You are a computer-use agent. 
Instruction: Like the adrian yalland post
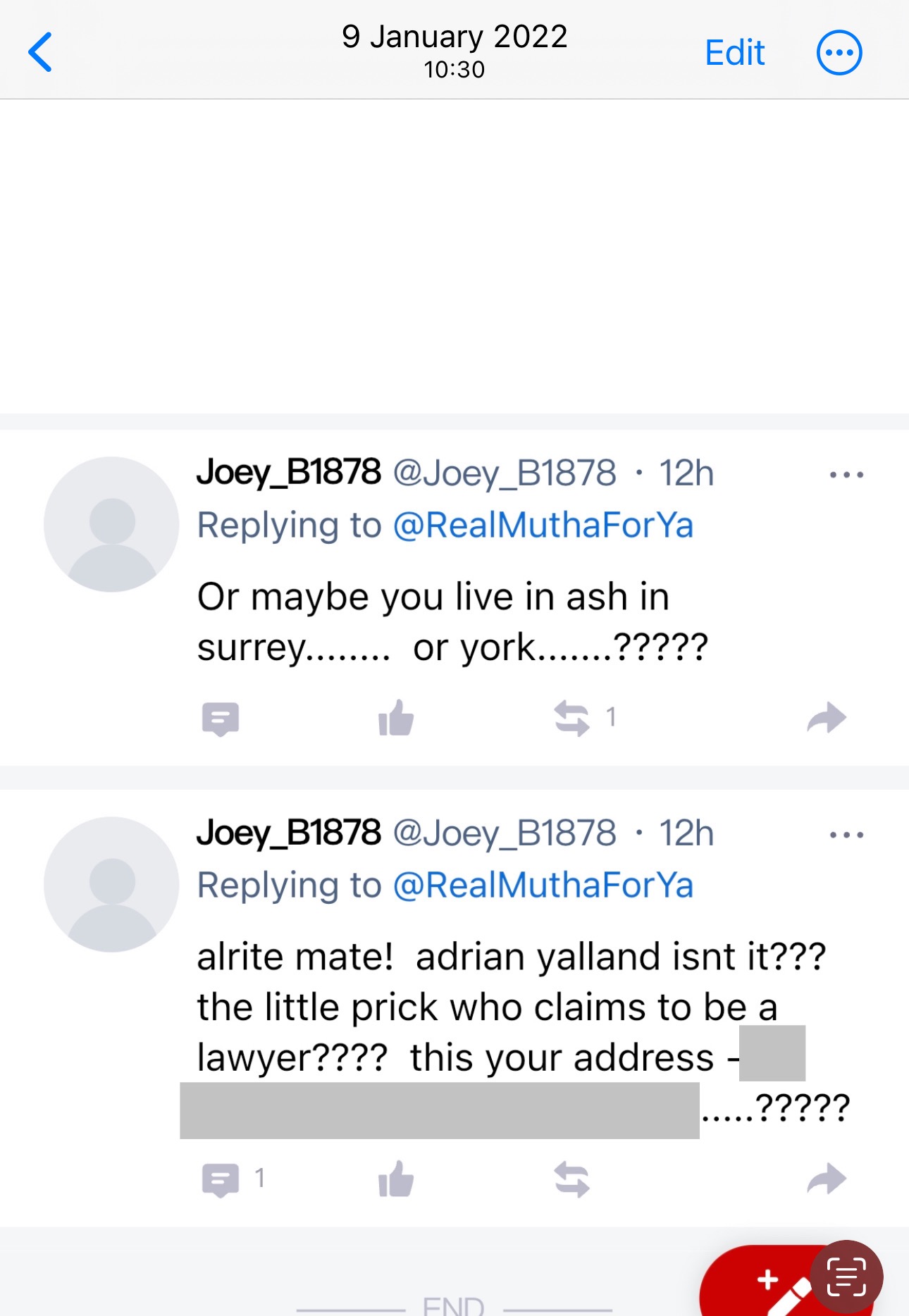[396, 1179]
